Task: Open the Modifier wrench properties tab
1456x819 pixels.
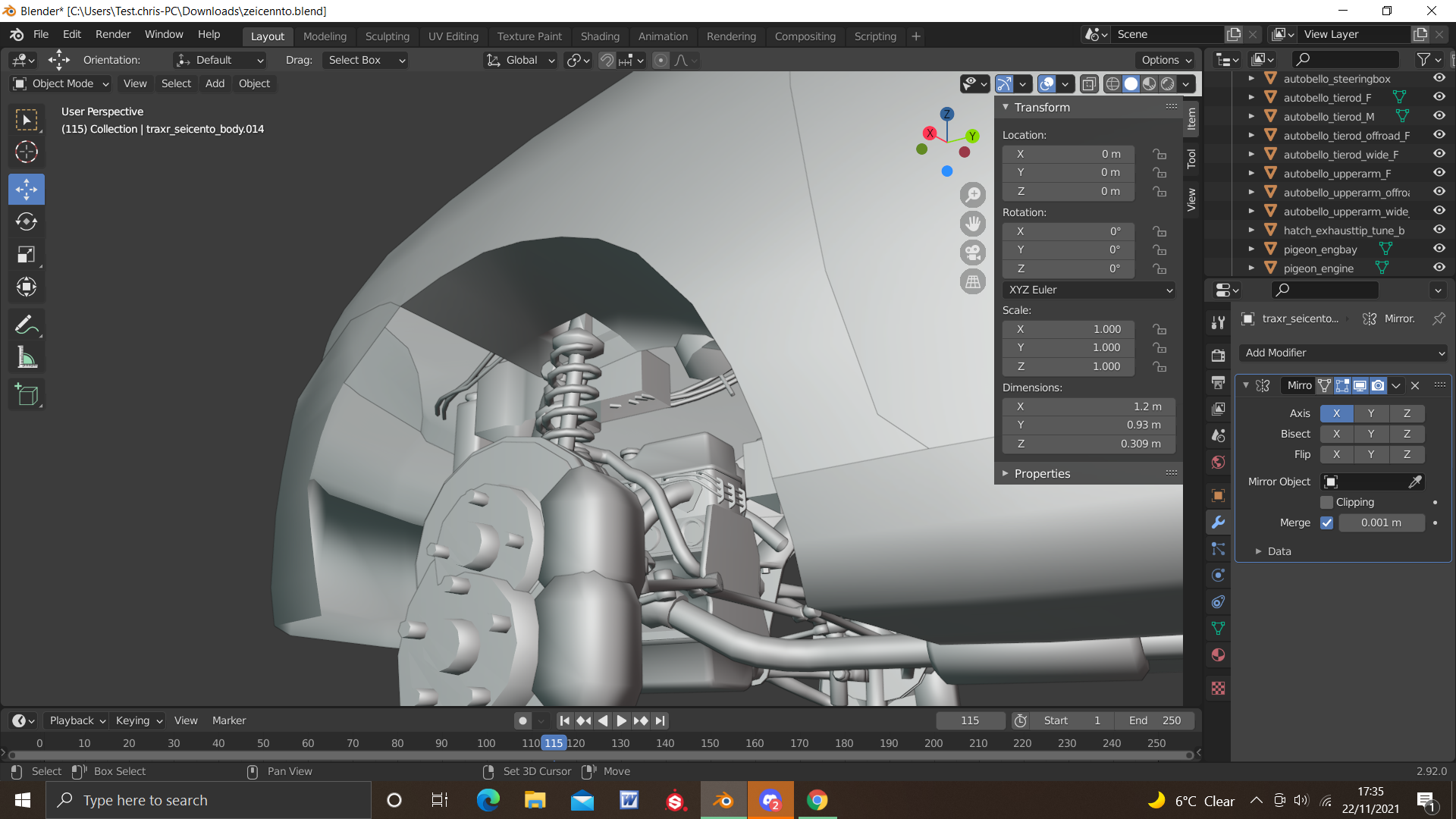Action: coord(1218,522)
